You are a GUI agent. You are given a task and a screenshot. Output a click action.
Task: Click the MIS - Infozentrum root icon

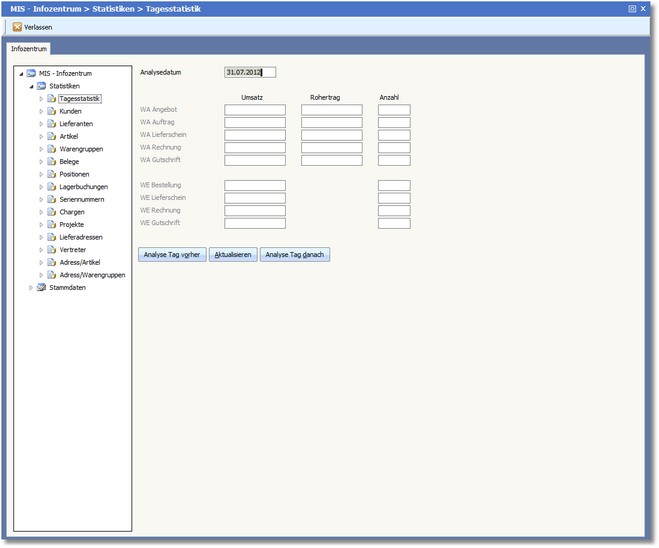tap(31, 73)
